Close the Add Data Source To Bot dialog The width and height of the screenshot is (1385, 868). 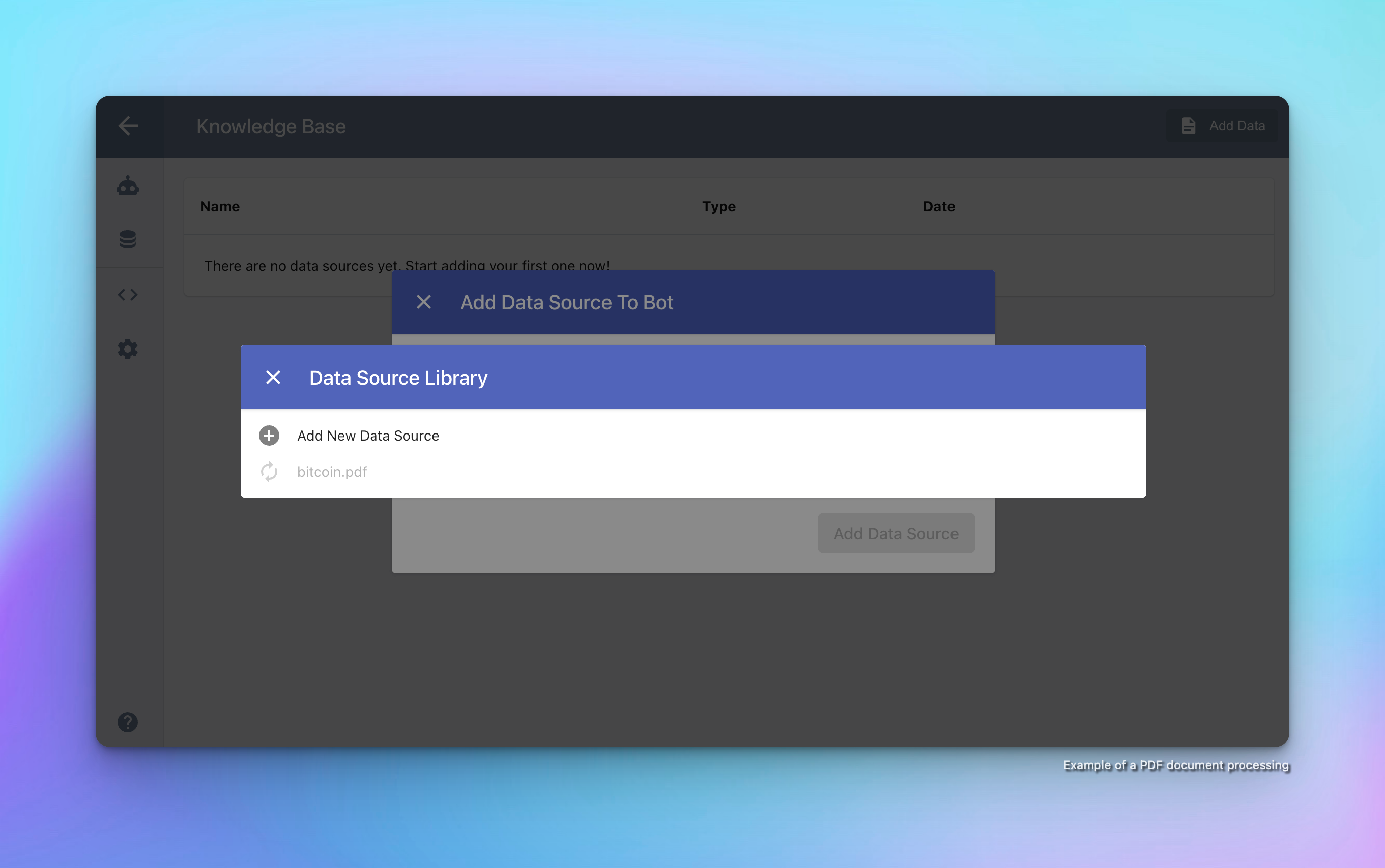(x=424, y=302)
